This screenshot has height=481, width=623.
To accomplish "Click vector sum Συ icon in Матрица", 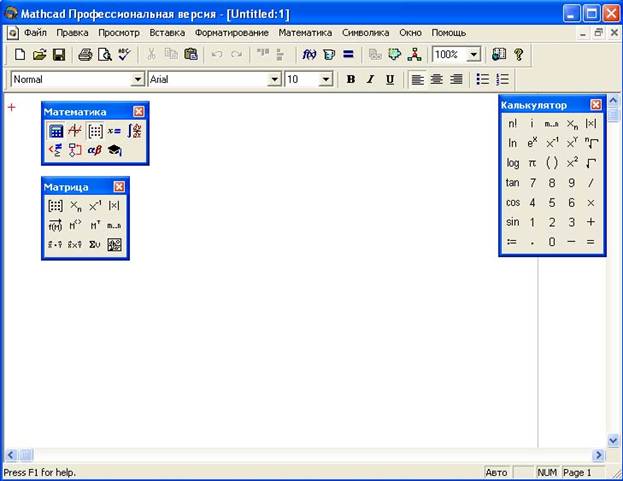I will click(95, 245).
